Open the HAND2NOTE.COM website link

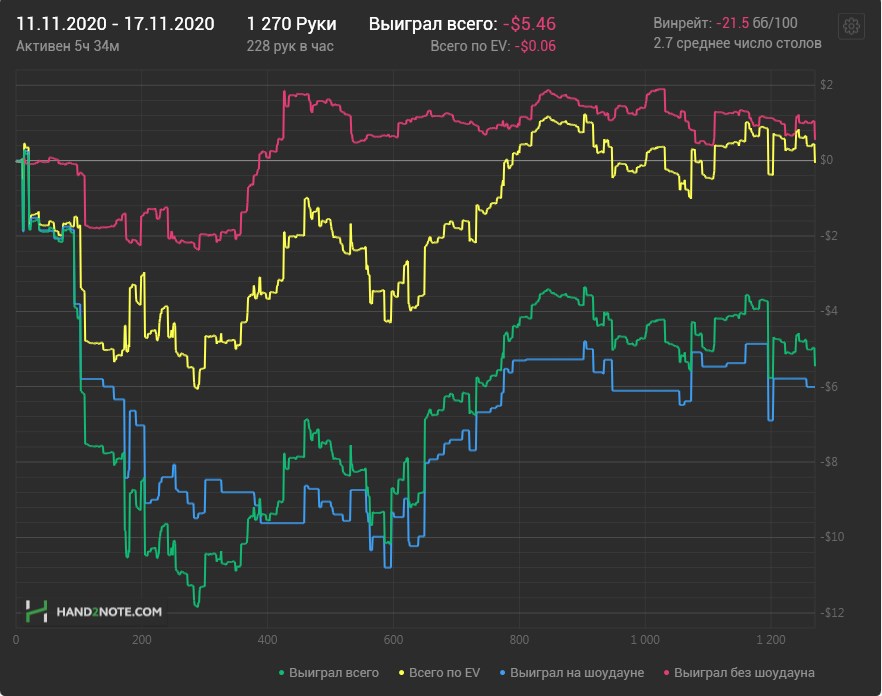coord(109,610)
